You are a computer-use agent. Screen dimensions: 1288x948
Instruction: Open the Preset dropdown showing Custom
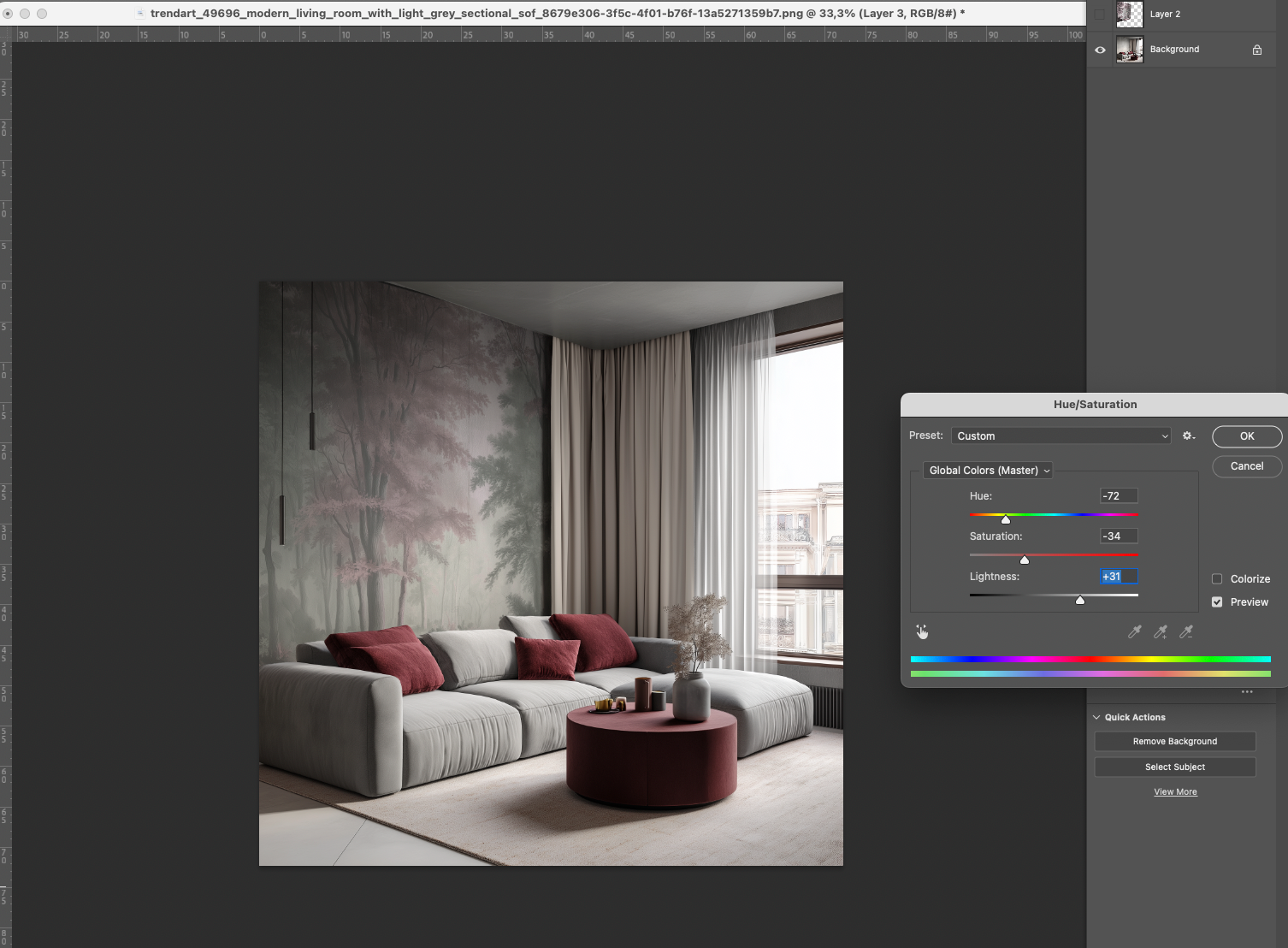[1061, 436]
